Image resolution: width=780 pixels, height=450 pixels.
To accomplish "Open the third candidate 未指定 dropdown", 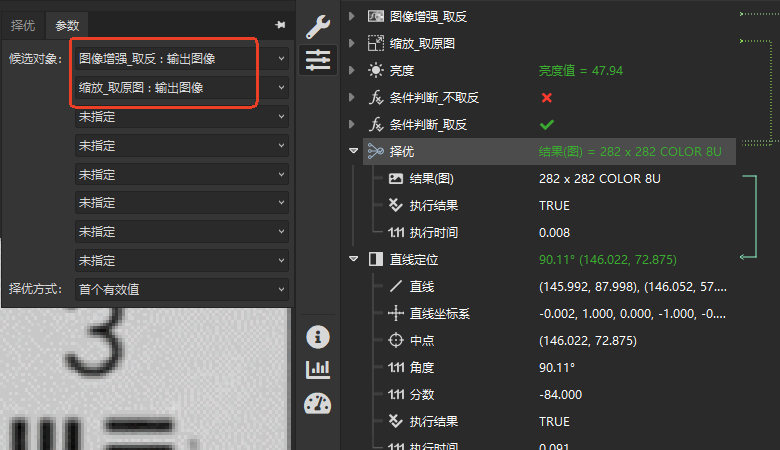I will click(x=182, y=116).
